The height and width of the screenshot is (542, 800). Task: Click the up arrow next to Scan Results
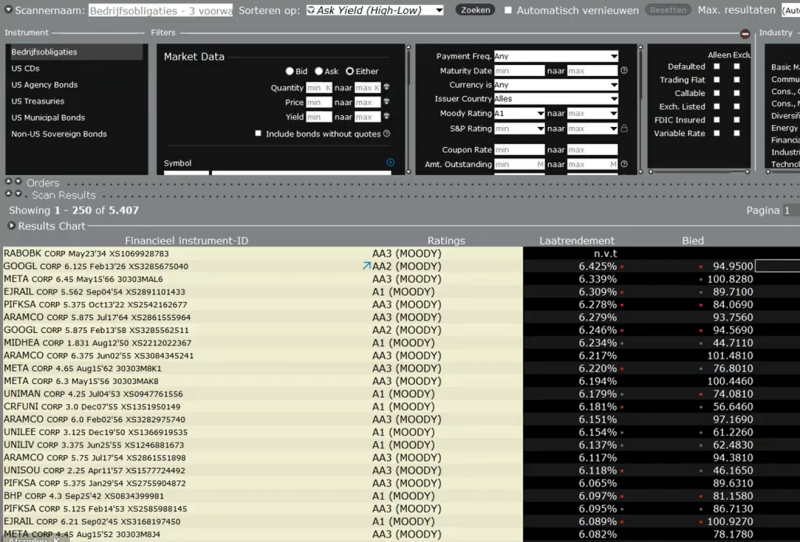coord(9,193)
